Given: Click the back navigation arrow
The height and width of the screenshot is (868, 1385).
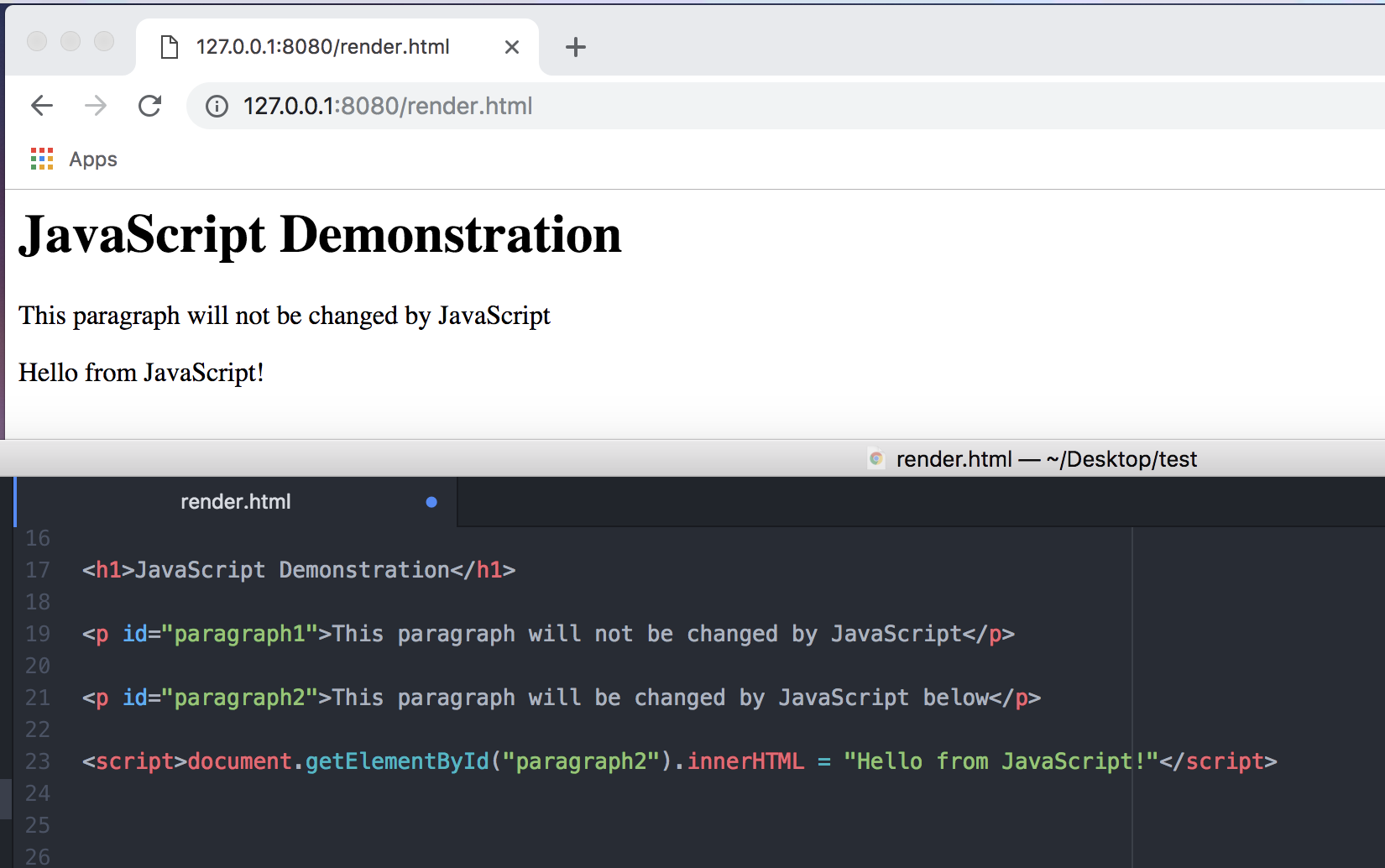Looking at the screenshot, I should 41,106.
